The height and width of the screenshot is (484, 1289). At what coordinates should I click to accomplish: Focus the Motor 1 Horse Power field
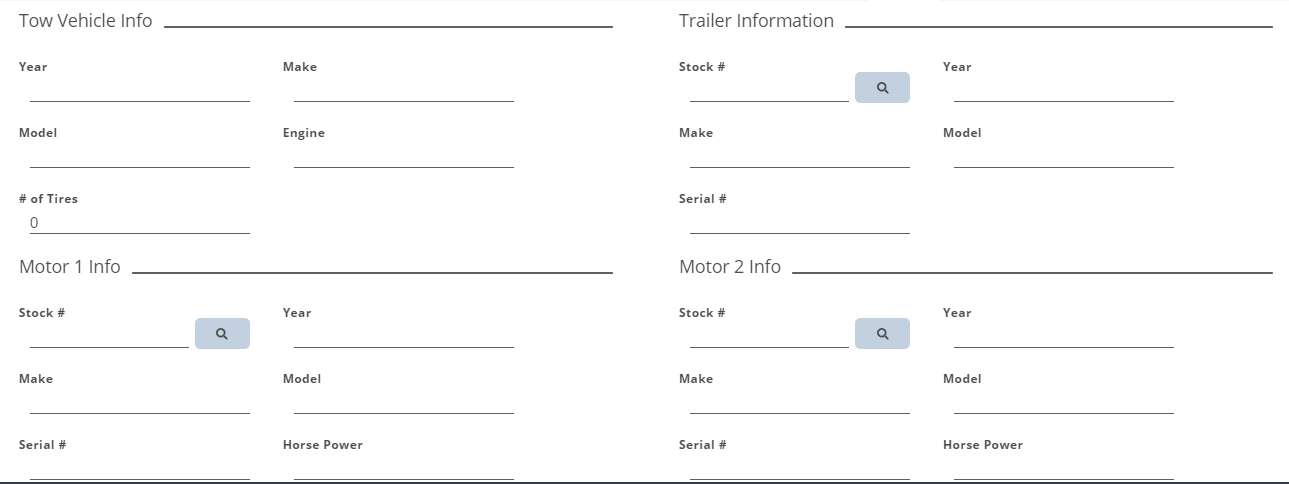404,468
